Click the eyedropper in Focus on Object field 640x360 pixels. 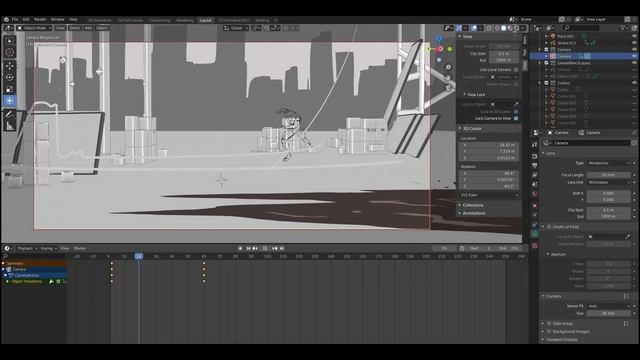[x=628, y=236]
